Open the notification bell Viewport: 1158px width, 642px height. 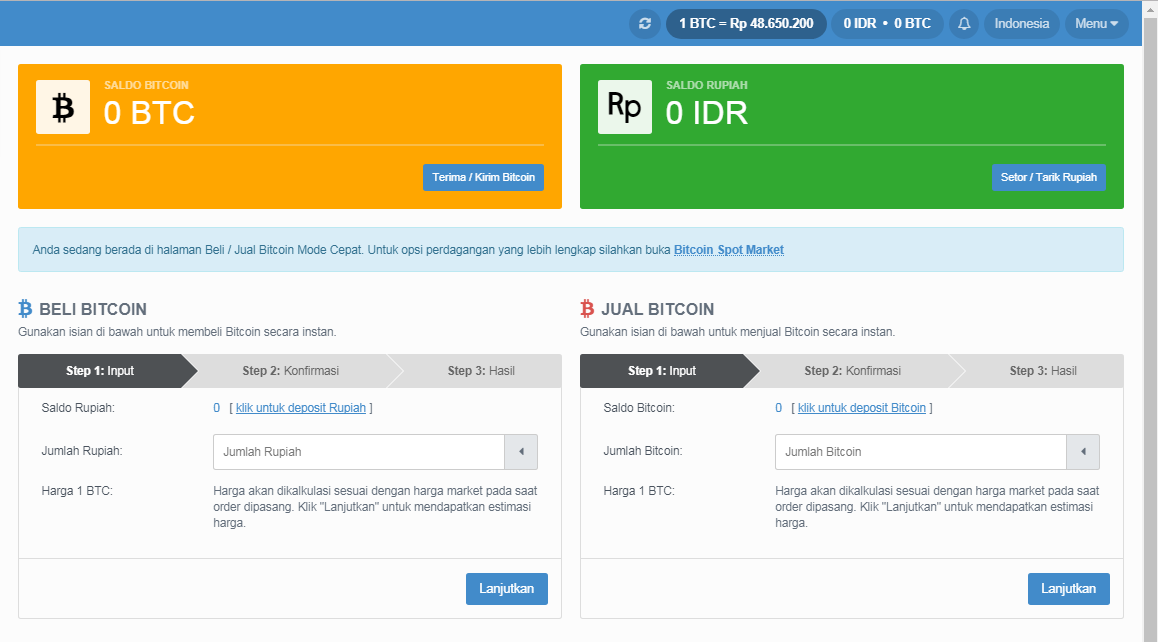click(x=964, y=24)
